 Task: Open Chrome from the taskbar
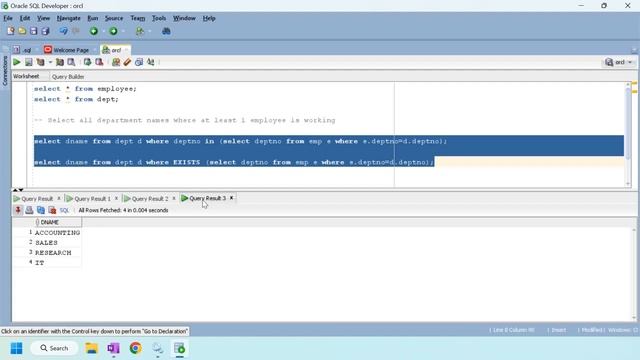coord(136,348)
